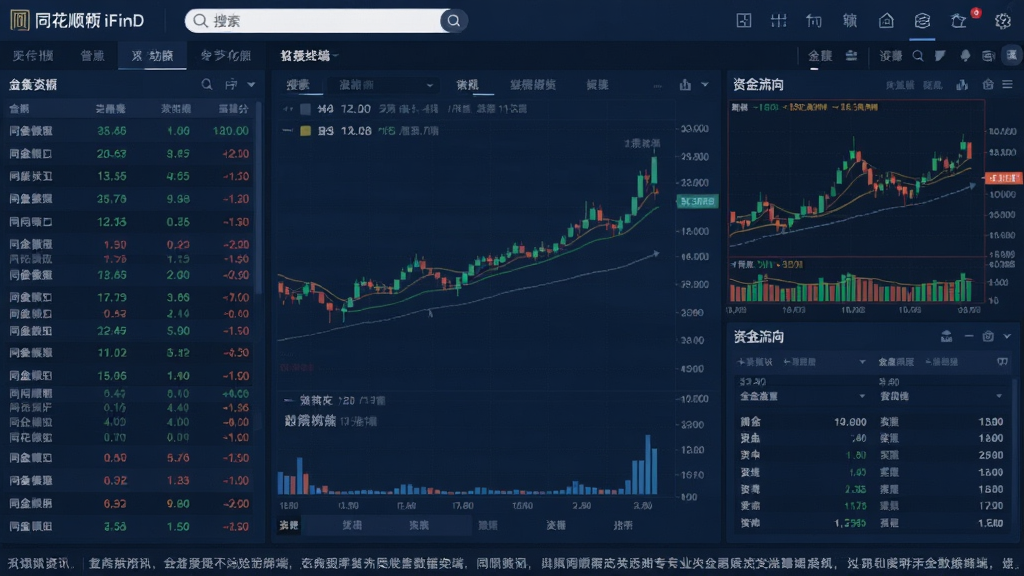The width and height of the screenshot is (1024, 576).
Task: Click the orange price tag on the small chart axis
Action: click(x=1003, y=178)
